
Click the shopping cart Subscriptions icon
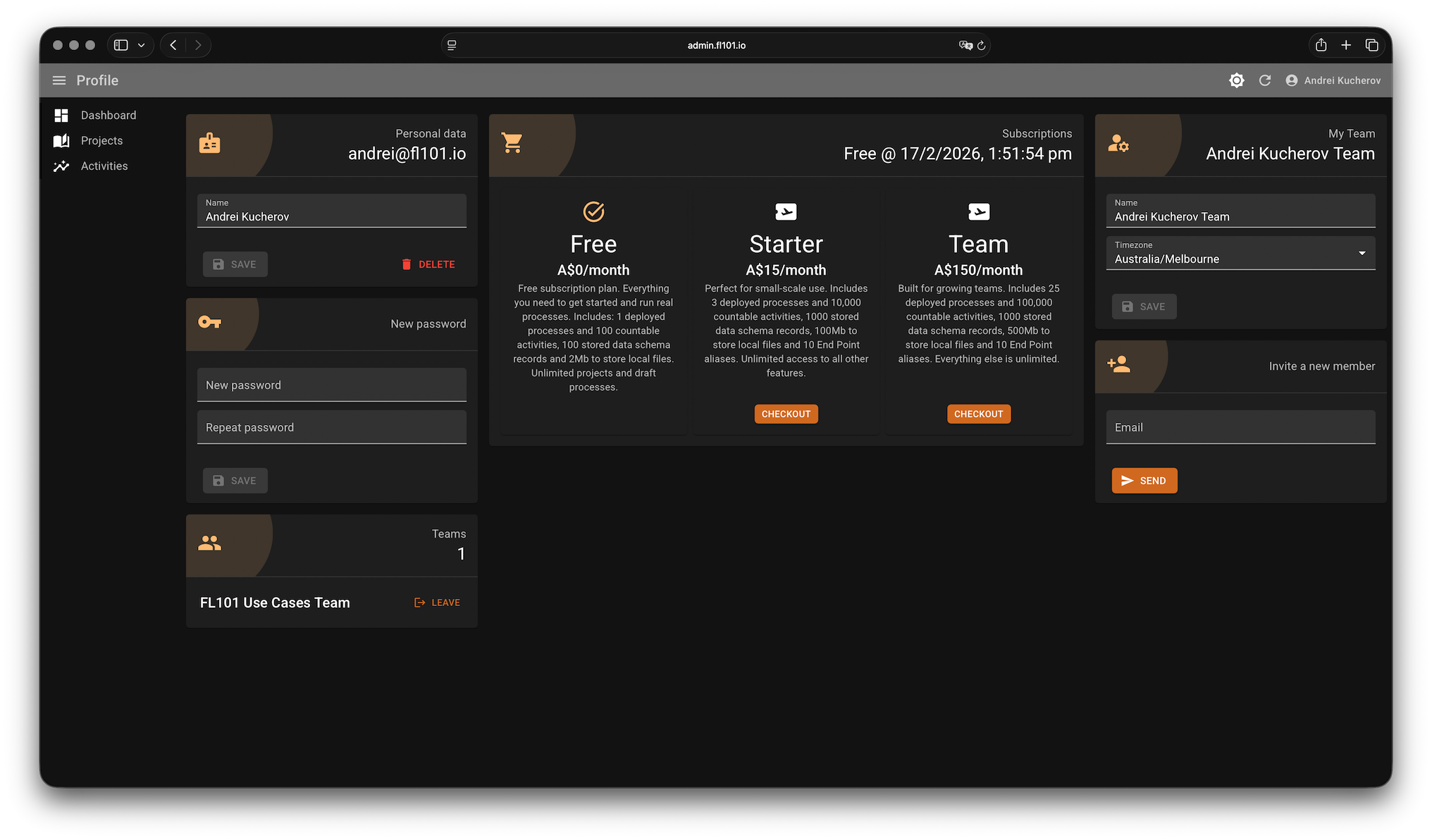point(512,143)
